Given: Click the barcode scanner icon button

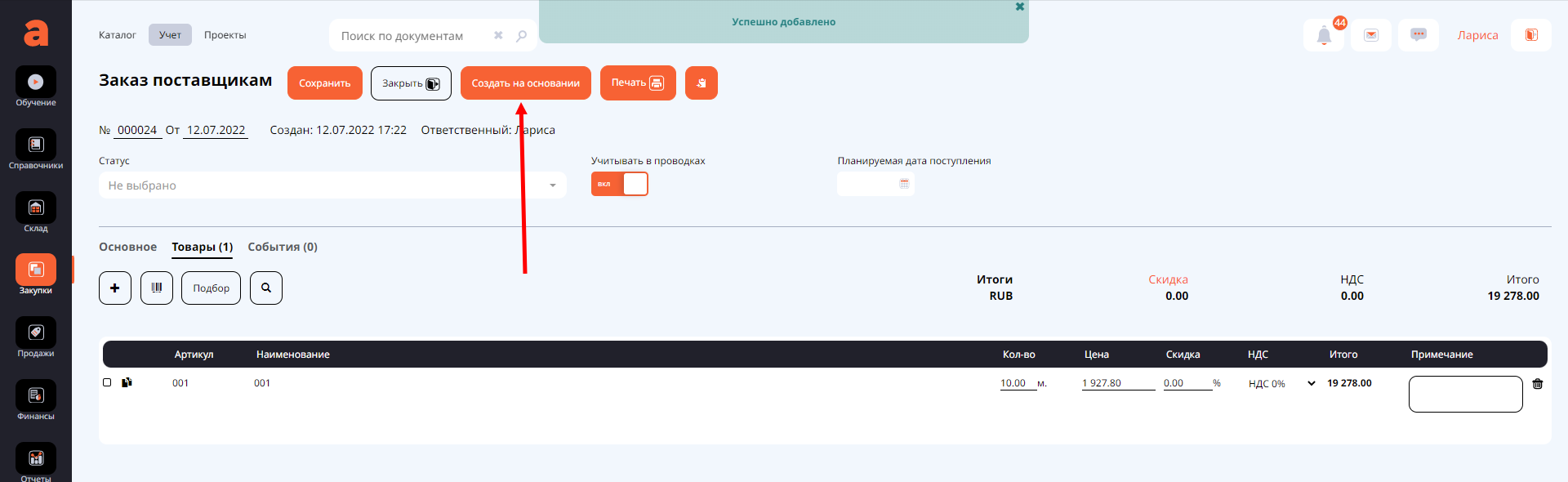Looking at the screenshot, I should pyautogui.click(x=157, y=288).
